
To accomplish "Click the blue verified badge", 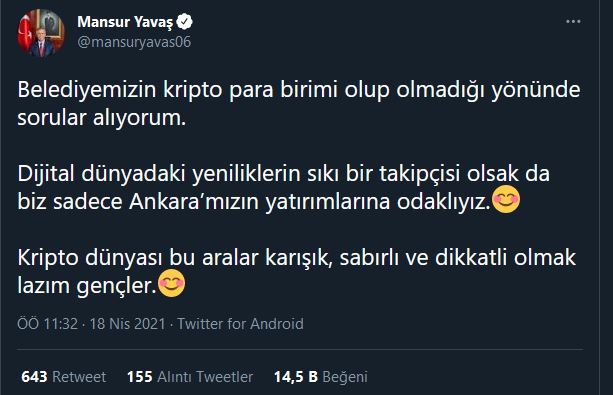I will [x=185, y=22].
